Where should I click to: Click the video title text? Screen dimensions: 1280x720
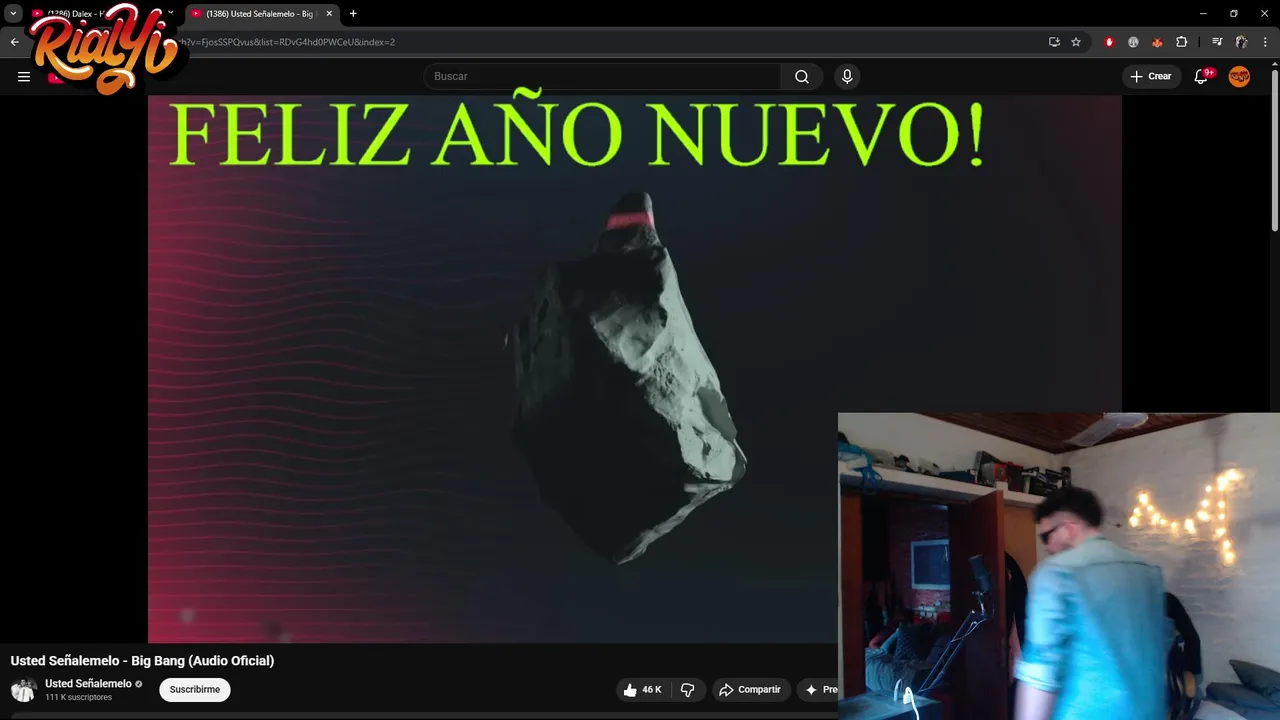pos(142,661)
